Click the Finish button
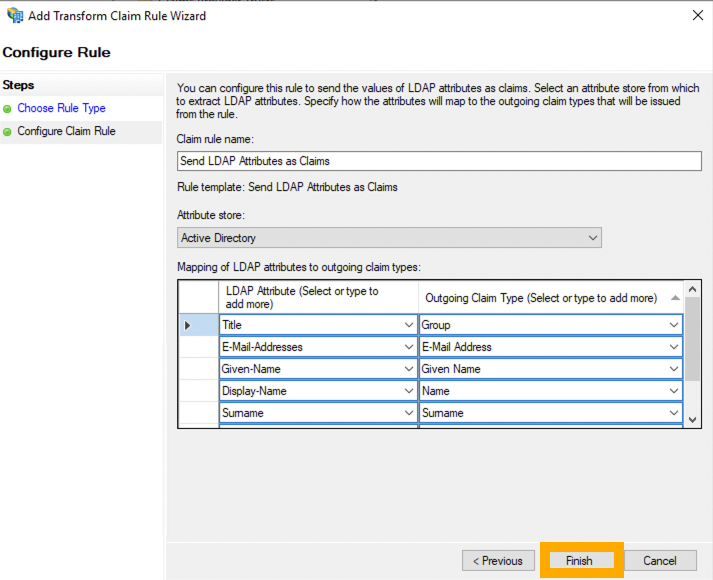This screenshot has height=580, width=713. 579,561
